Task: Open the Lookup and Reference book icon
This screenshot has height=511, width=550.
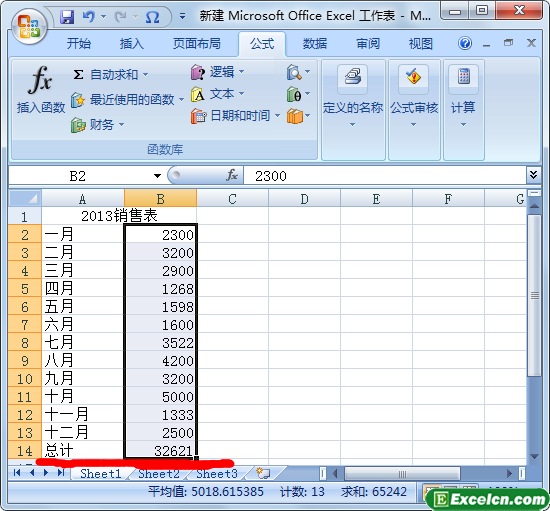Action: pyautogui.click(x=294, y=72)
